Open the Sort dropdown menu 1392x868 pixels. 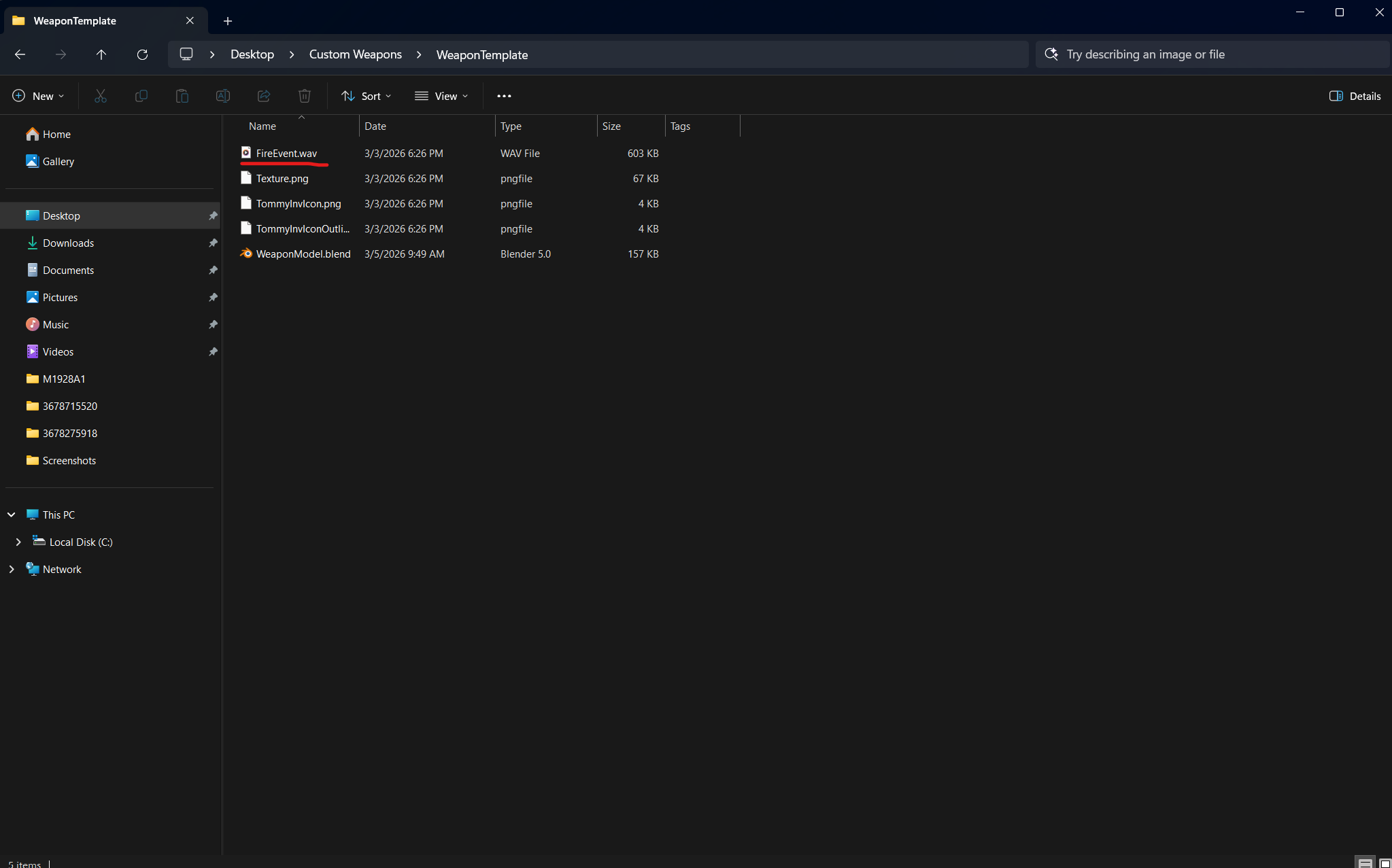point(366,96)
